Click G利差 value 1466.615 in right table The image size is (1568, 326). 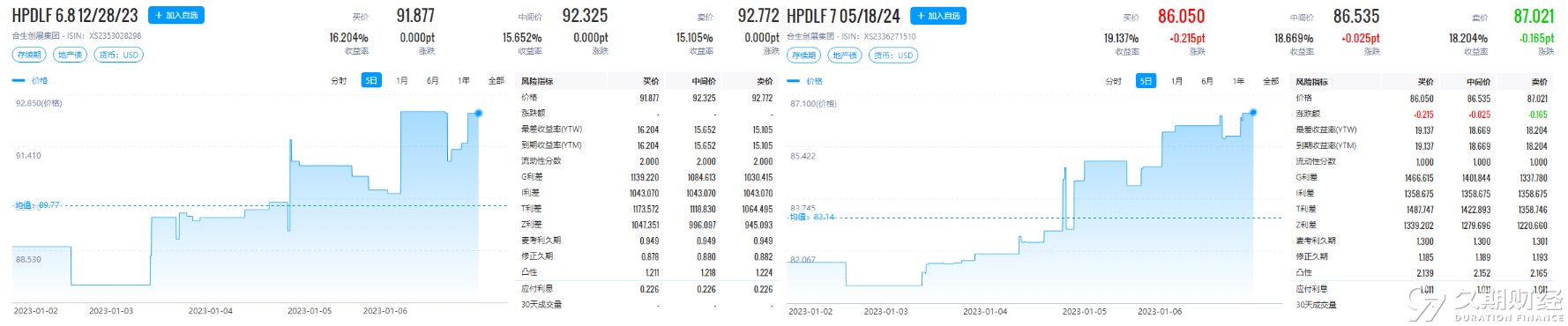(x=1419, y=178)
